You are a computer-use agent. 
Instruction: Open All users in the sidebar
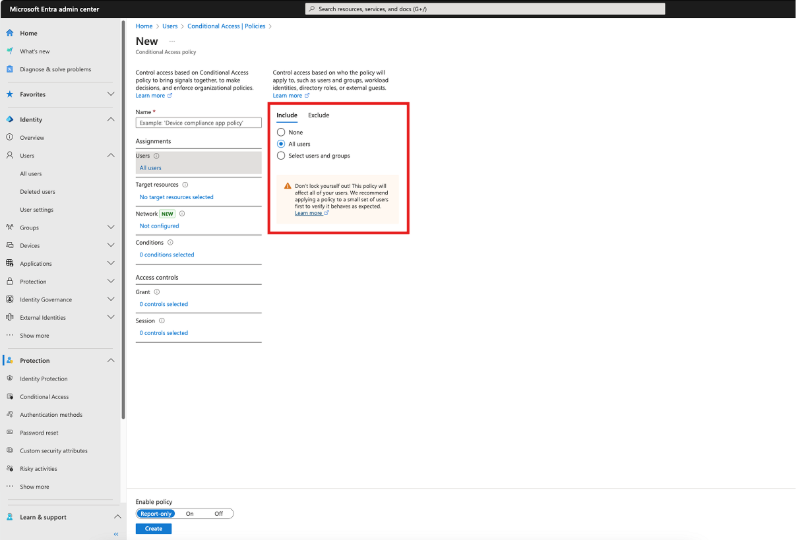pos(31,173)
